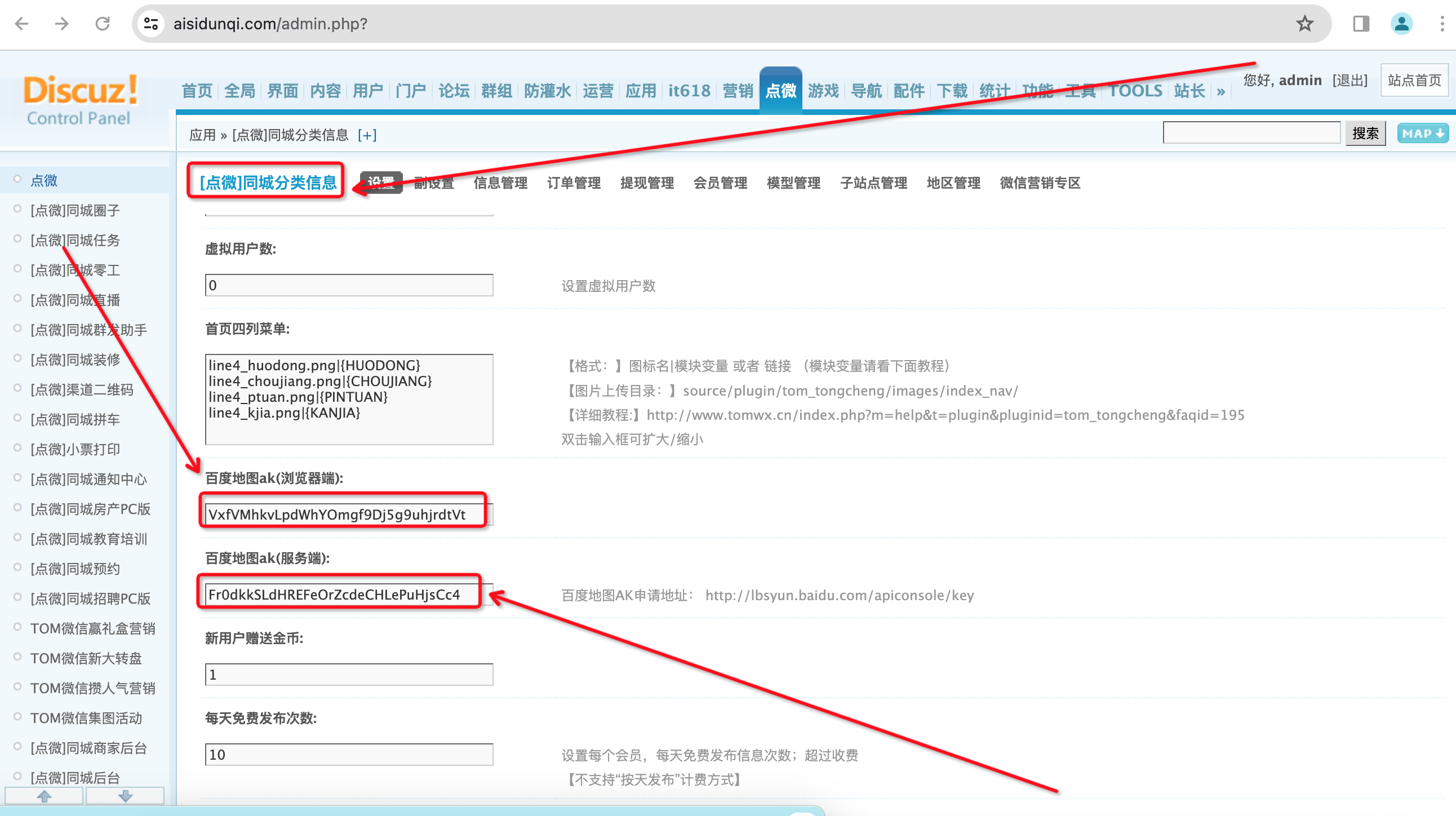Open Chrome three-dot menu
Screen dimensions: 1456x816
1442,23
